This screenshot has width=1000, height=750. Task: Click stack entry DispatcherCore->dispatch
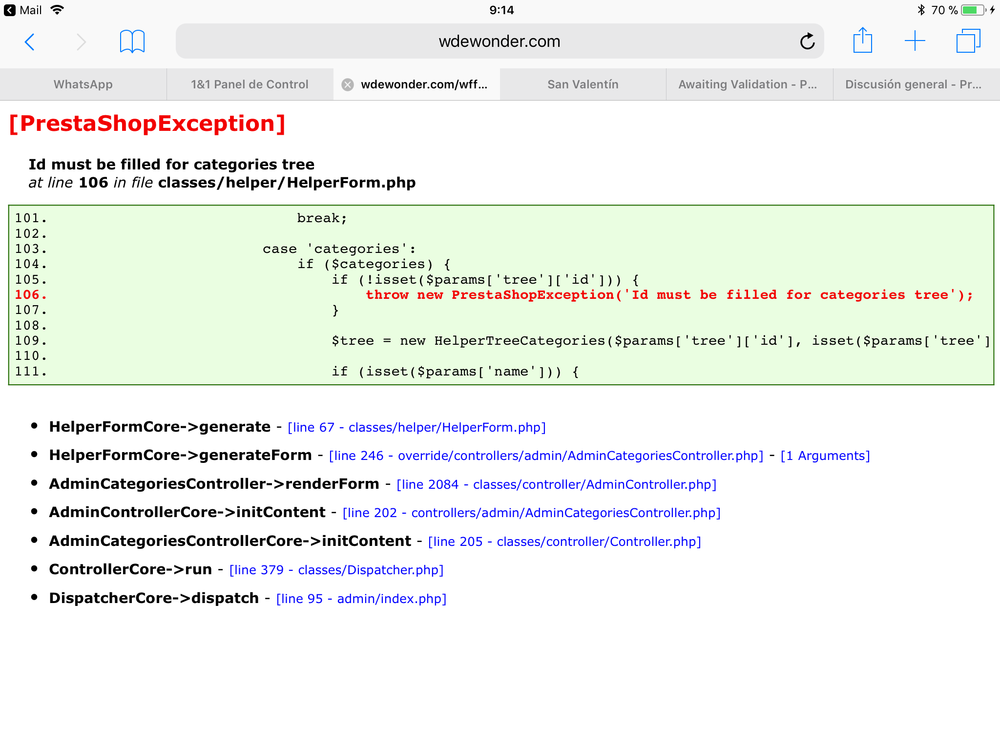[154, 598]
